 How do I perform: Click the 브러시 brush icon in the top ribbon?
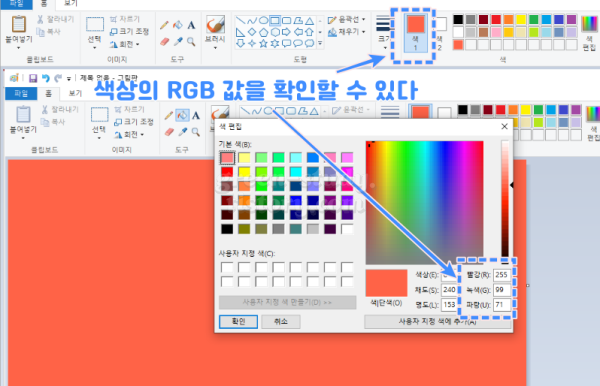215,24
